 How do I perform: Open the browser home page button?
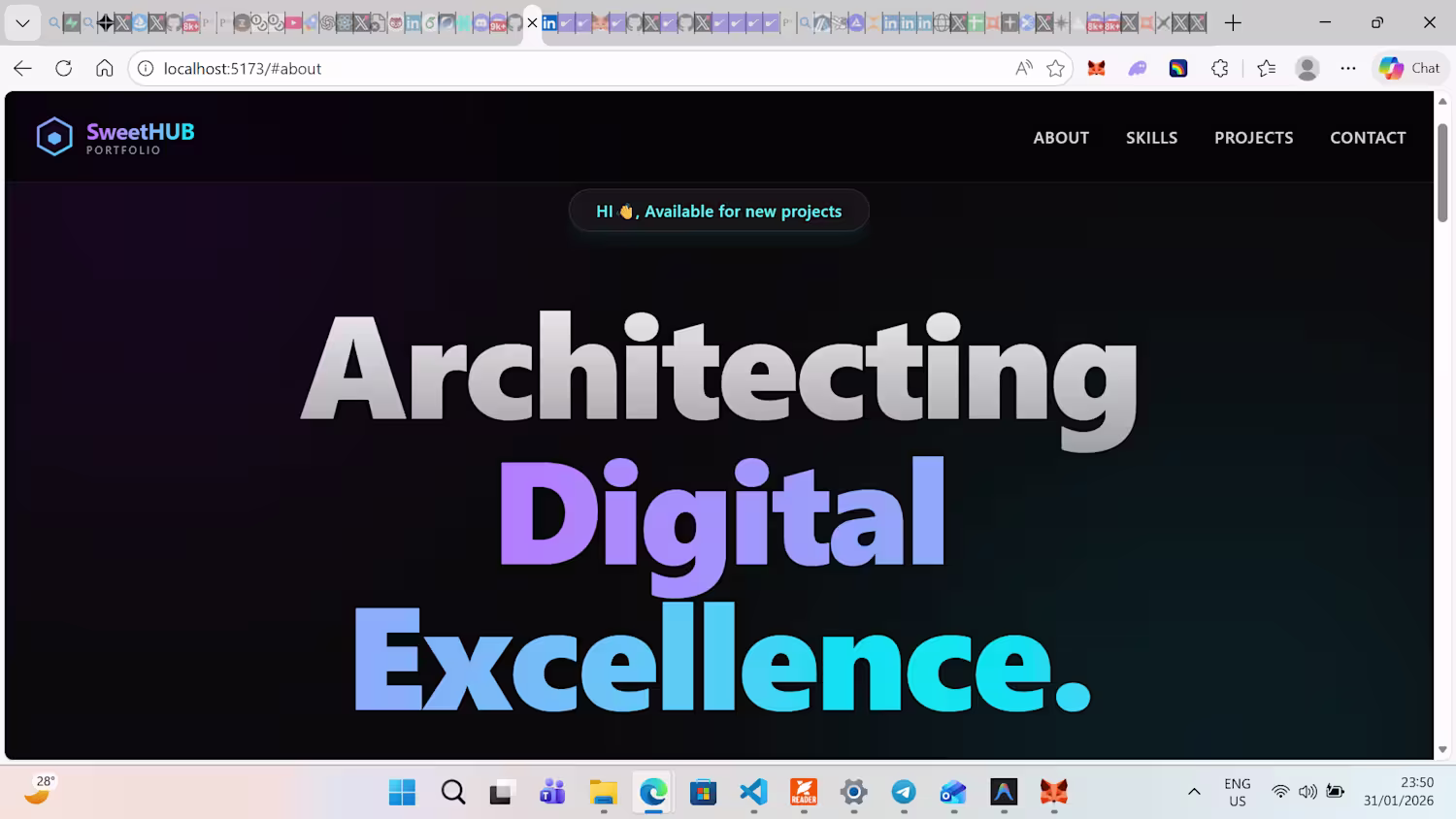click(105, 68)
